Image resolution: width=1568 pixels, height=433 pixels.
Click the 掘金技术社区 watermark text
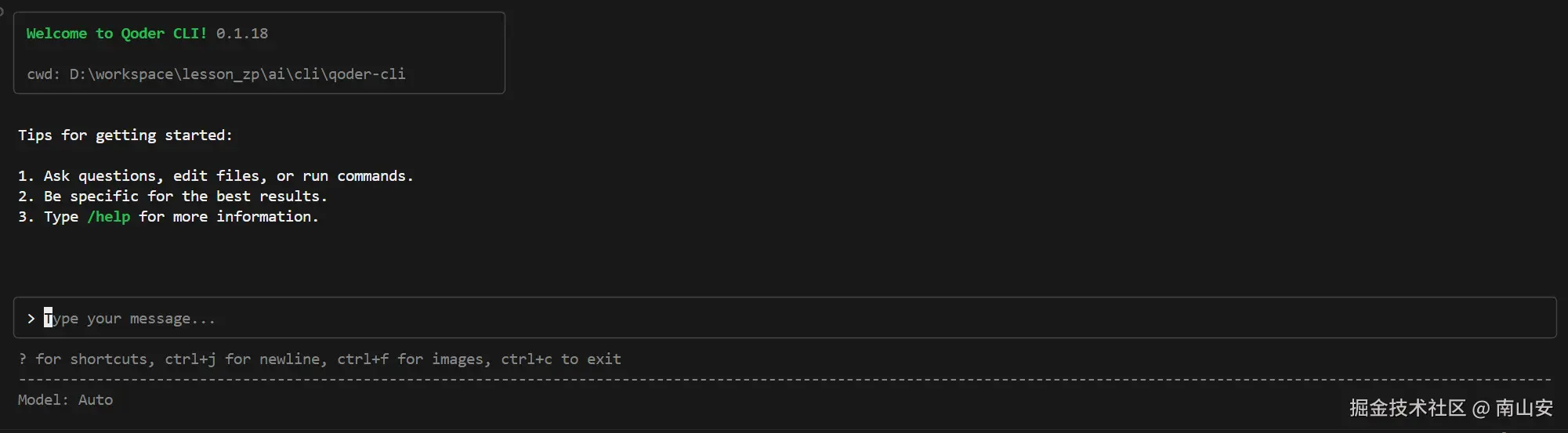click(1407, 408)
